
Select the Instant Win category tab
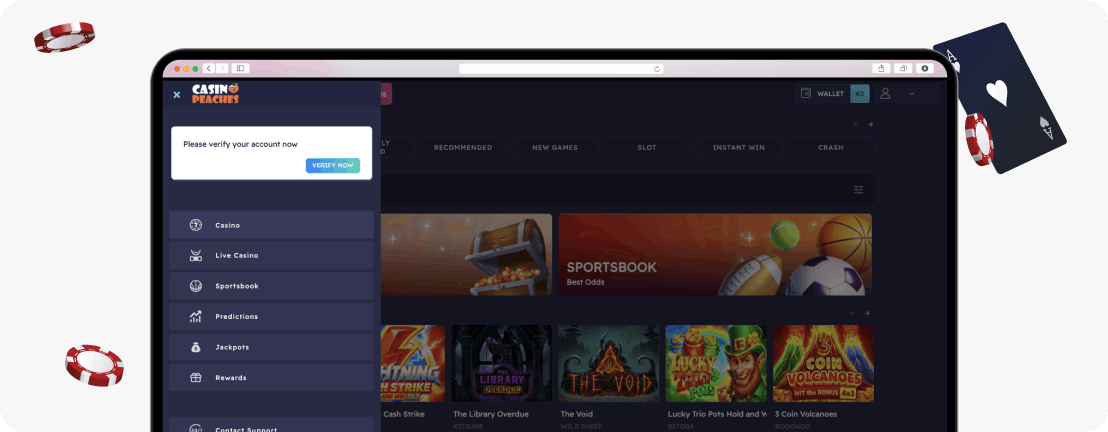pos(738,147)
